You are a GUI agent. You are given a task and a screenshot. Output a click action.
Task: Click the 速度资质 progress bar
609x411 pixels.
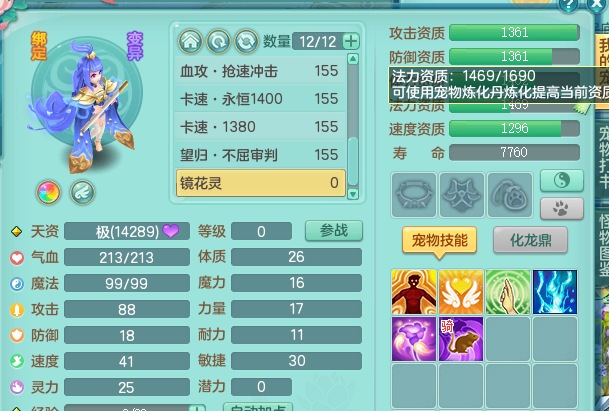point(514,129)
